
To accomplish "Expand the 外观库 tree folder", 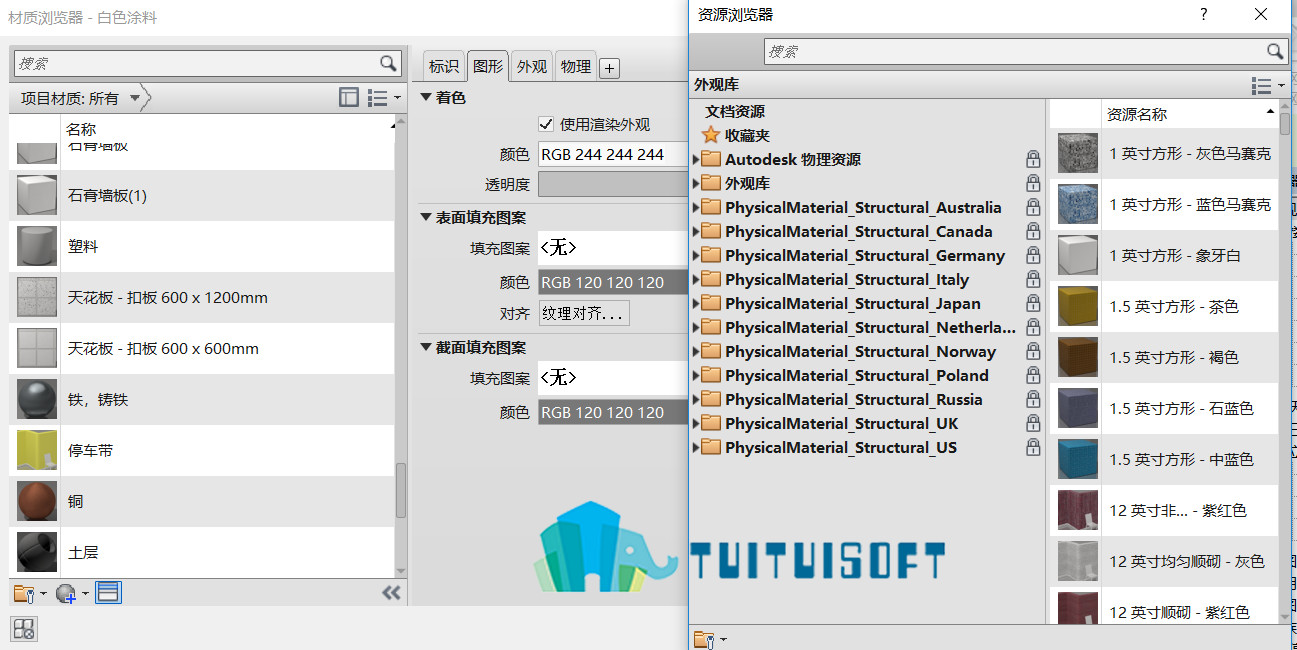I will [696, 183].
